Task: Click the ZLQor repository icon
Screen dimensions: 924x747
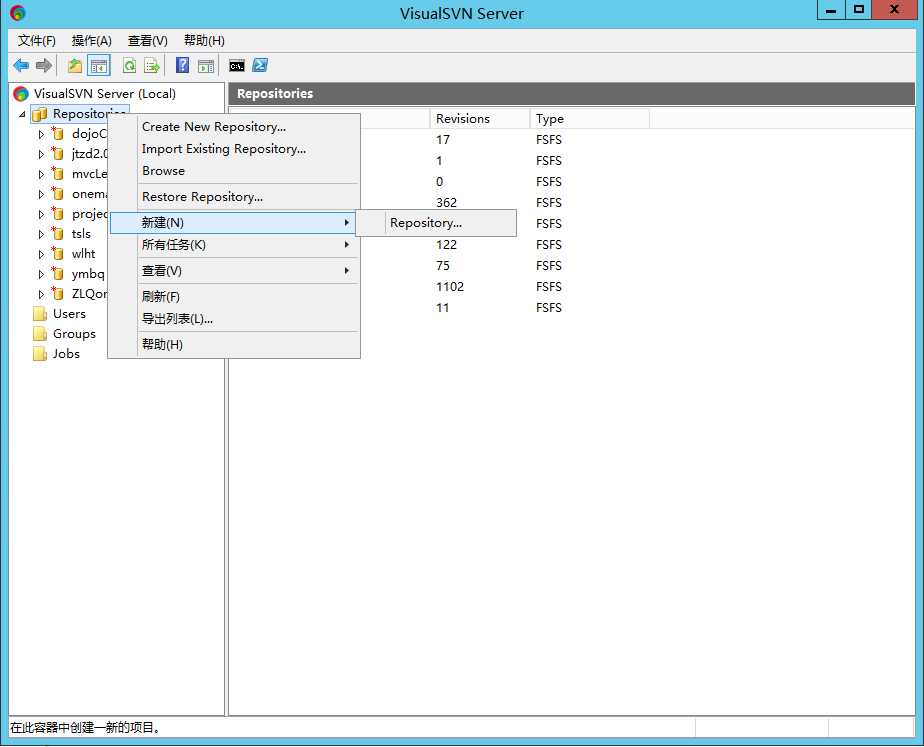Action: [58, 294]
